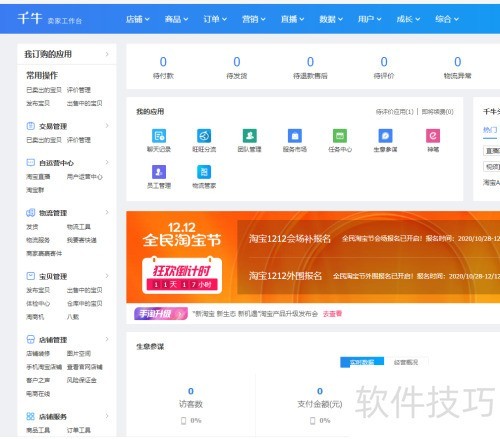Screen dimensions: 500x439
Task: Expand the 物流管理 section arrow
Action: pyautogui.click(x=107, y=212)
